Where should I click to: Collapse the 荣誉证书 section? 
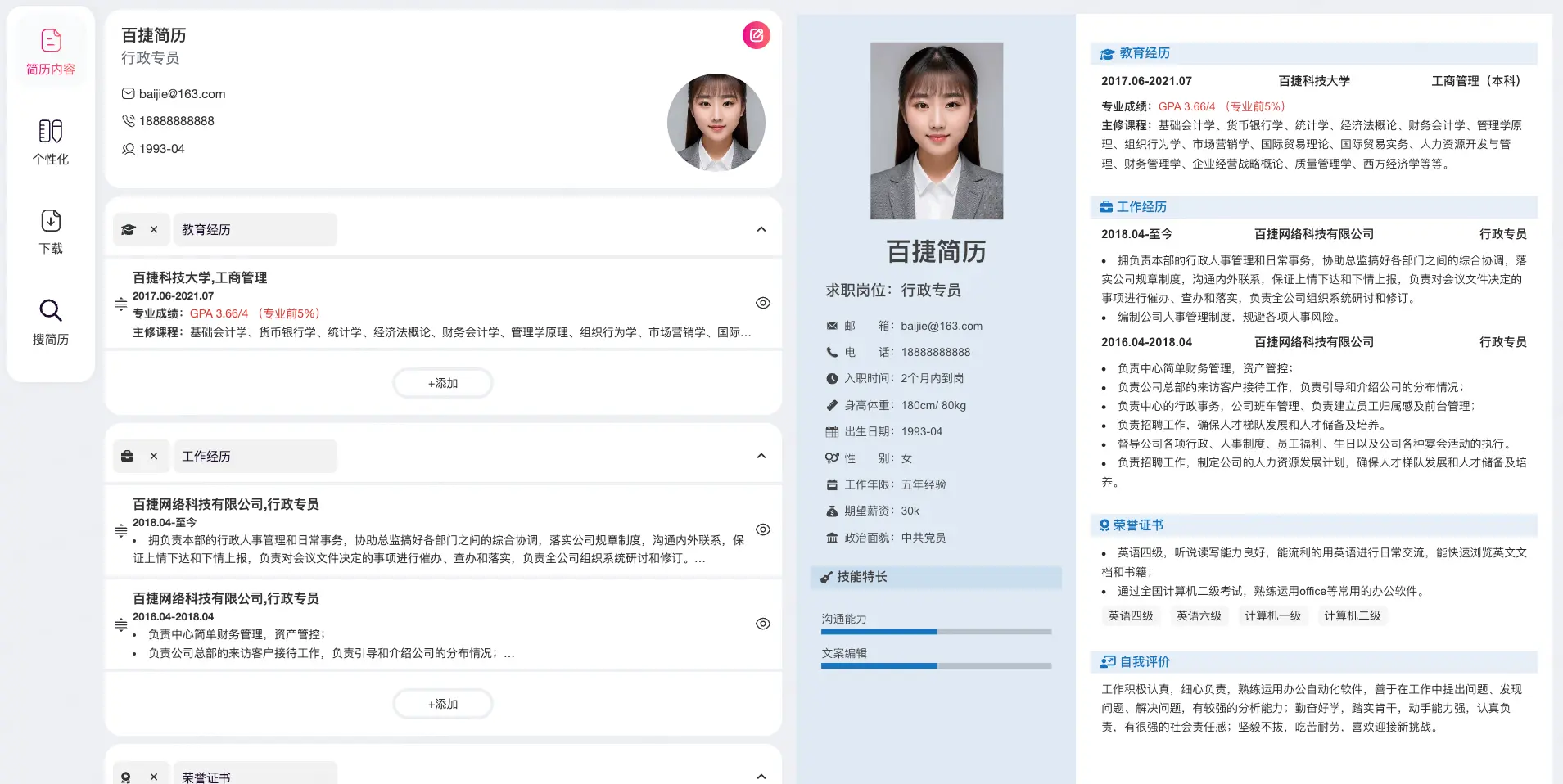pos(761,777)
